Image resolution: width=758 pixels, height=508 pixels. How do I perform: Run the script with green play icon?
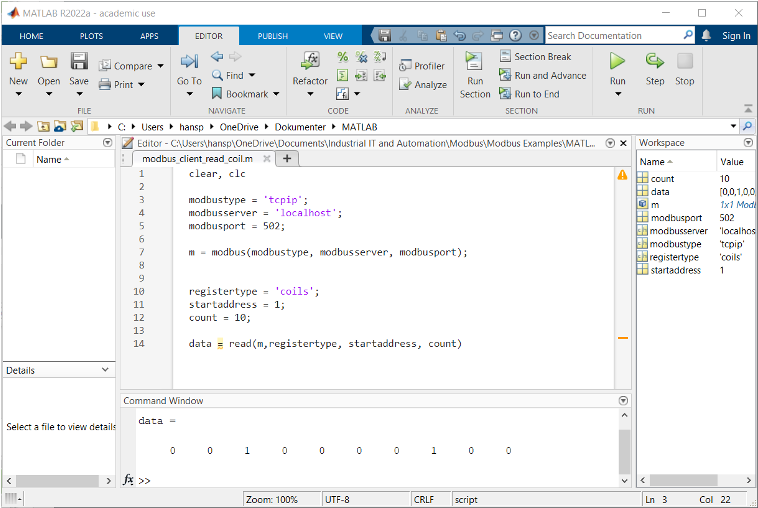617,61
